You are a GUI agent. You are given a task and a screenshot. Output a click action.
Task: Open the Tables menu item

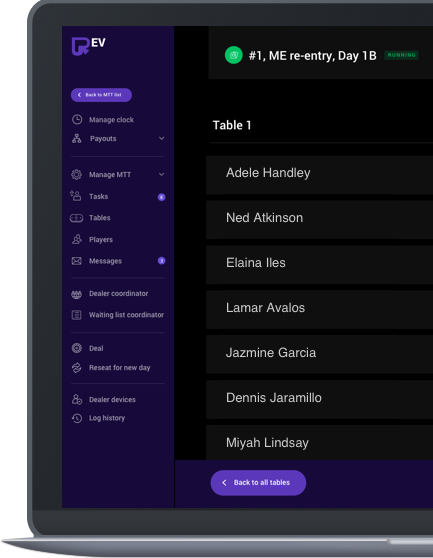click(x=100, y=218)
